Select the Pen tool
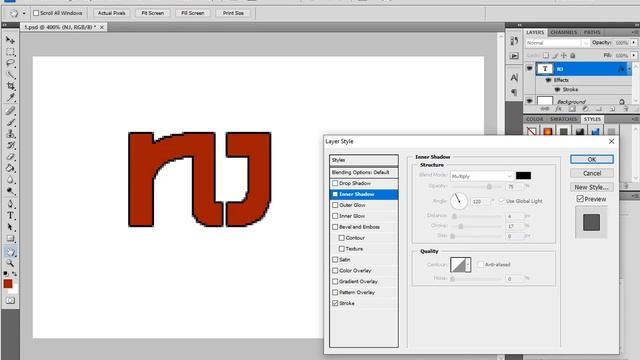This screenshot has width=640, height=360. click(x=10, y=204)
